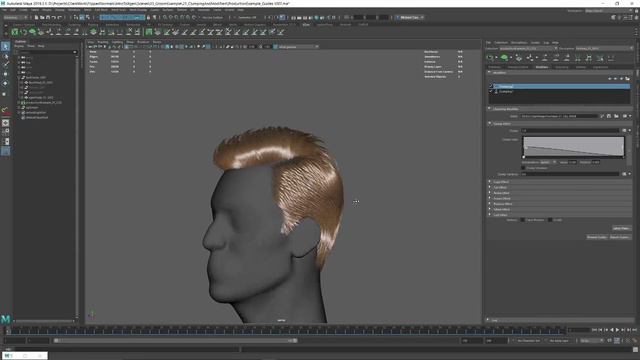Click the Redo icon in status line
This screenshot has height=360, width=640.
[59, 18]
